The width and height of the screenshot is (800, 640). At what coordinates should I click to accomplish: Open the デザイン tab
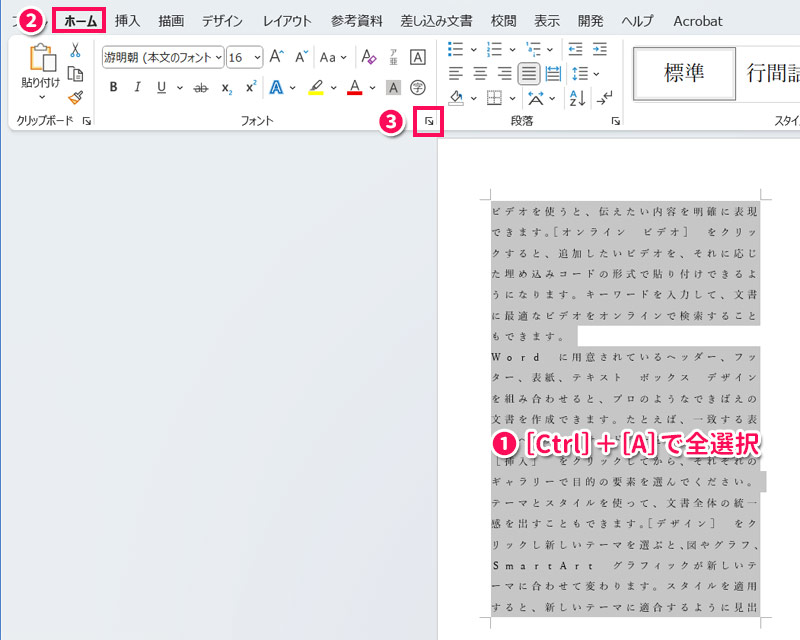(222, 21)
